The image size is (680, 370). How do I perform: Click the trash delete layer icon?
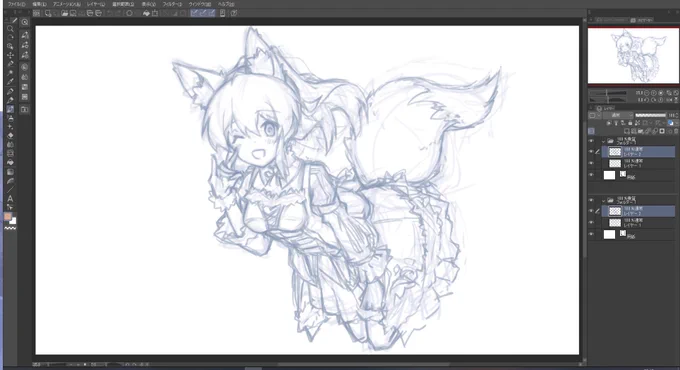point(676,131)
